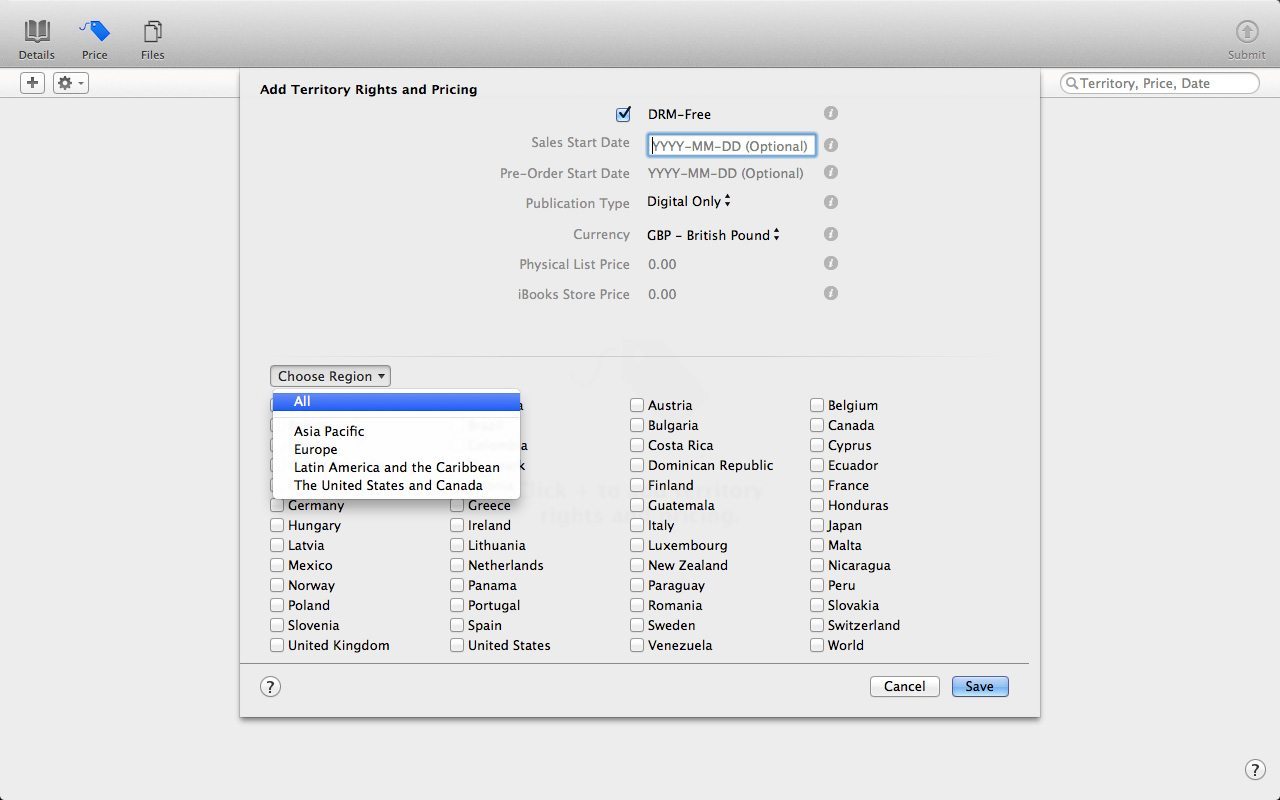Select the Price tag toolbar icon
The width and height of the screenshot is (1280, 800).
click(95, 31)
